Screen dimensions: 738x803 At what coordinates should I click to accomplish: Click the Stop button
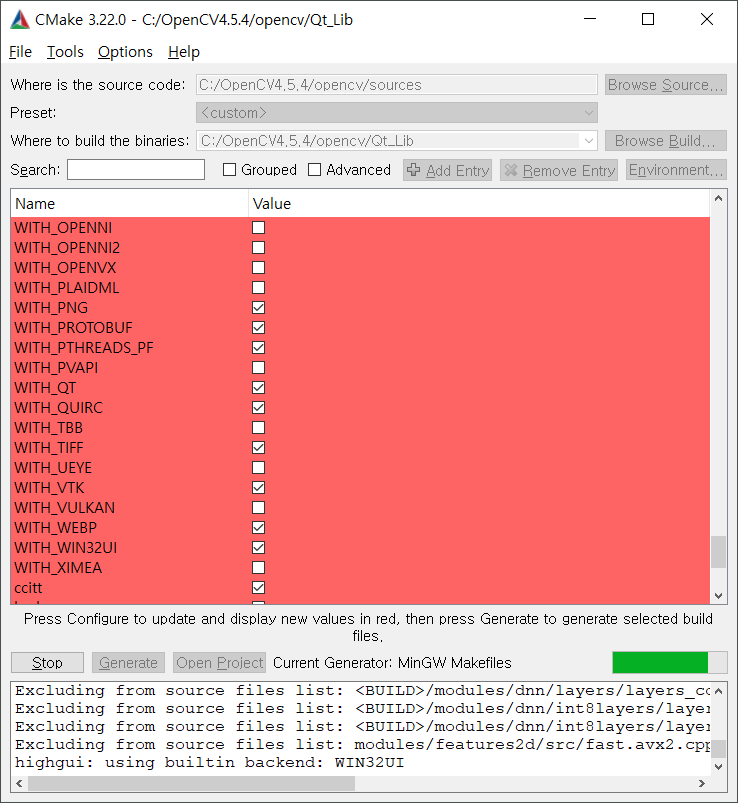47,663
